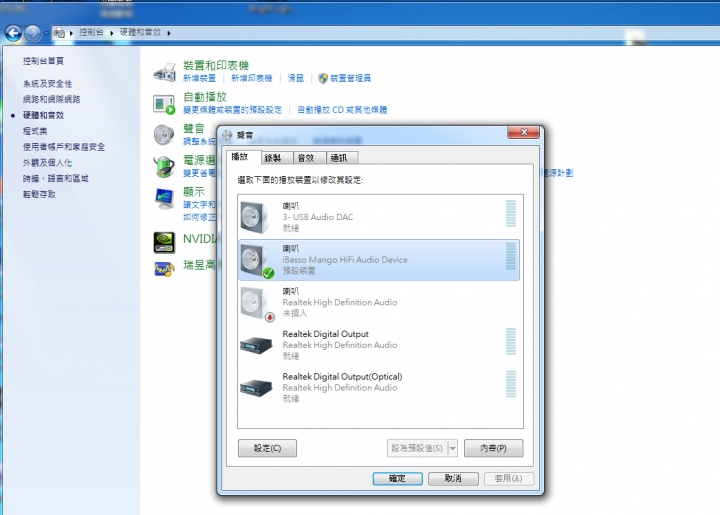Click the unplugged Realtek speaker icon
This screenshot has width=720, height=515.
(257, 303)
